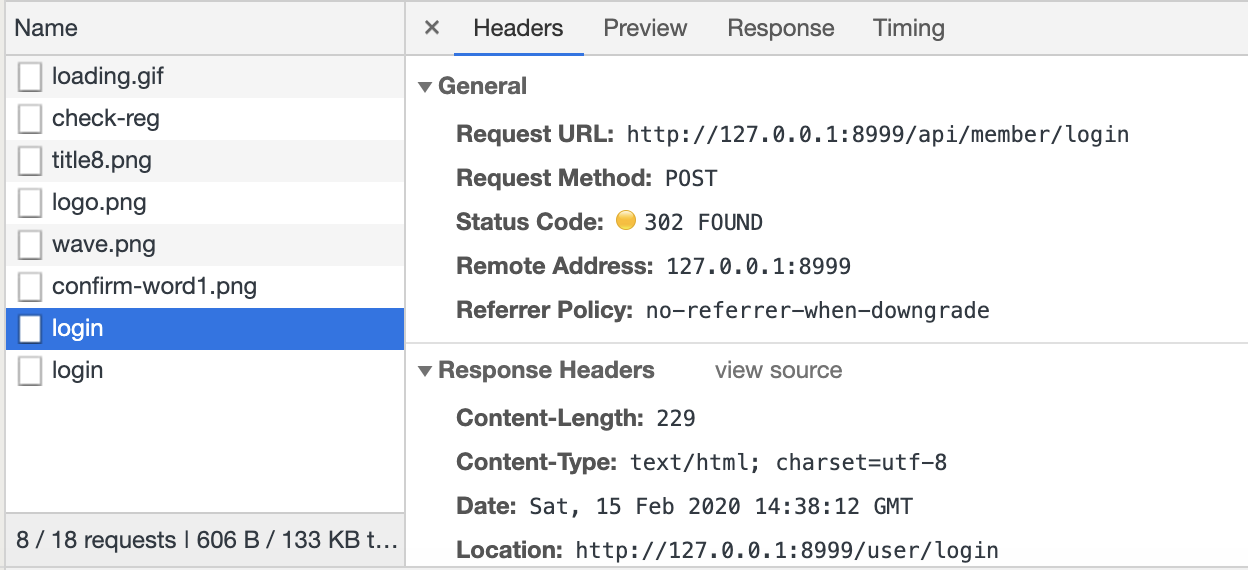Click the file icon beside check-reg
Viewport: 1248px width, 570px height.
click(x=30, y=119)
